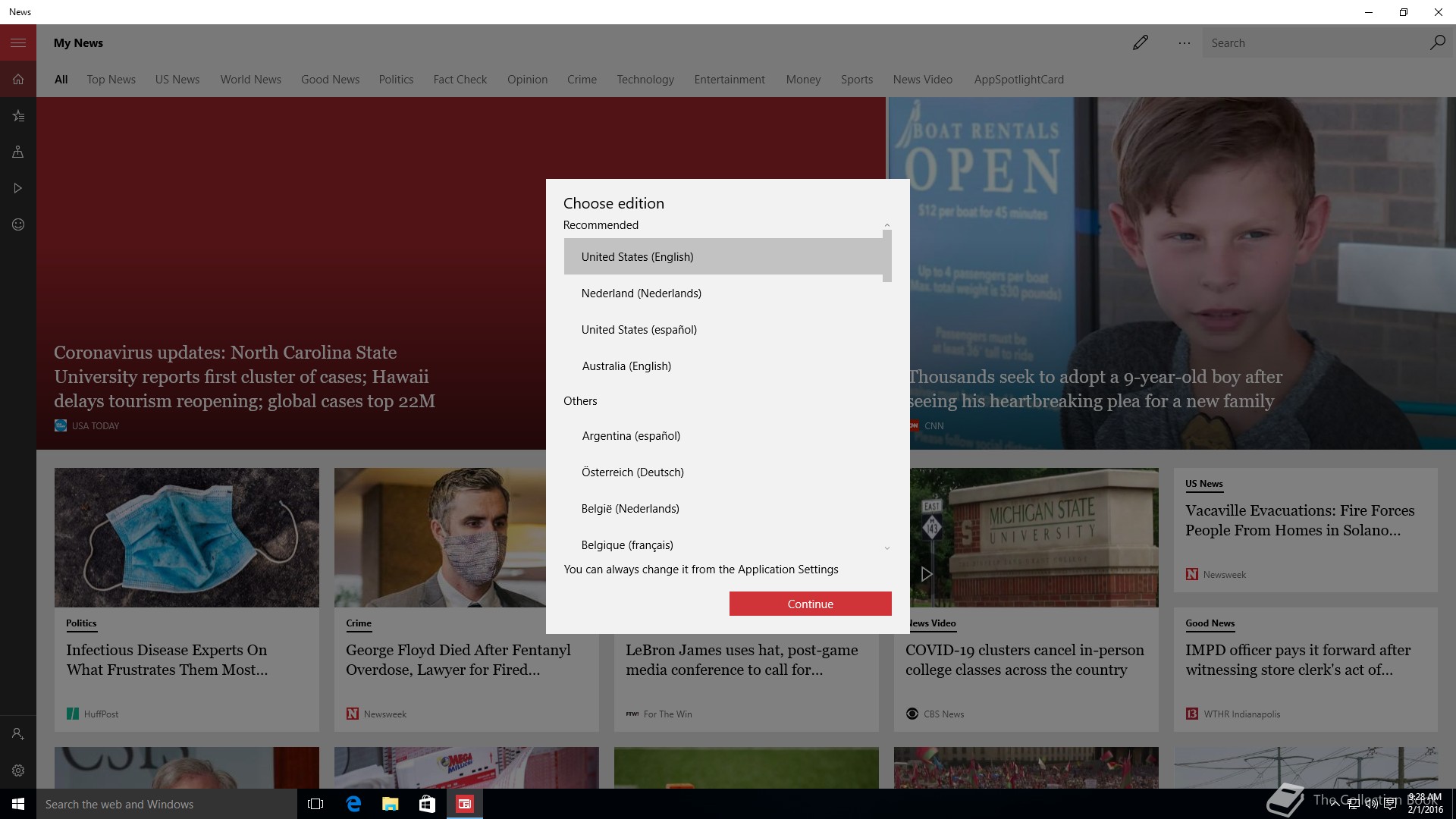Open the 9-year-old boy adoption story
Screen dimensions: 1456x819
(1096, 389)
